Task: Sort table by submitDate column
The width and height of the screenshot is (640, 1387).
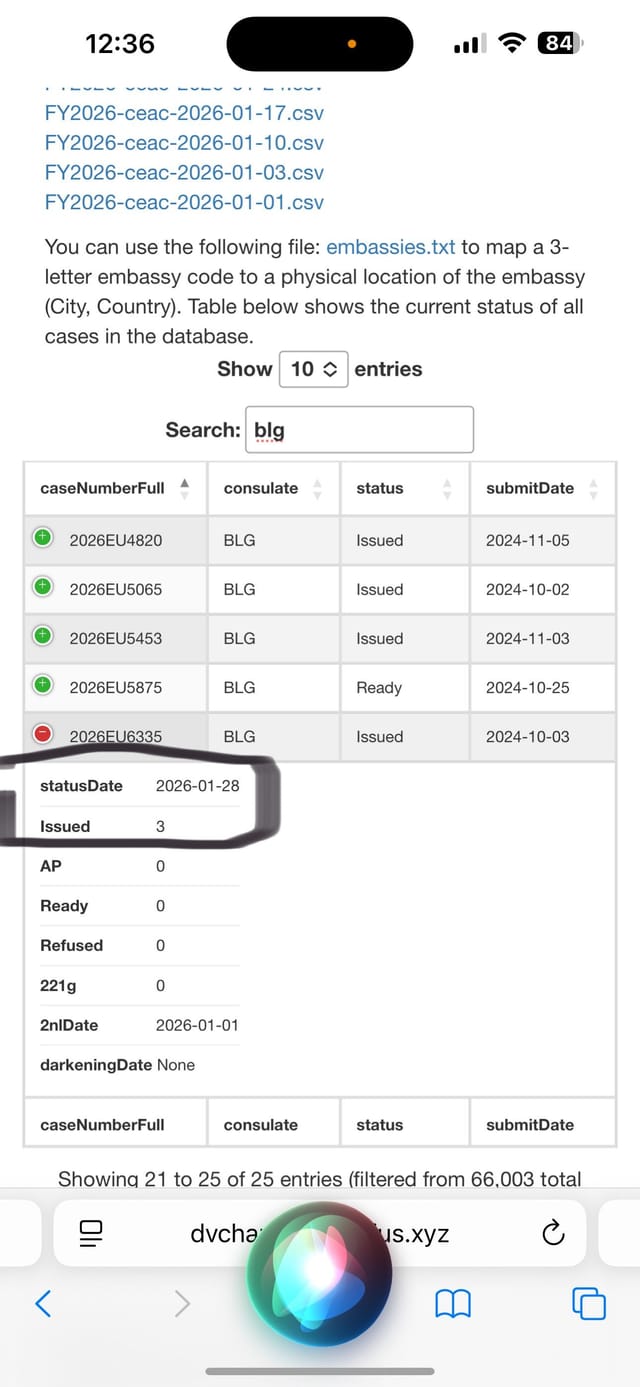Action: coord(543,488)
